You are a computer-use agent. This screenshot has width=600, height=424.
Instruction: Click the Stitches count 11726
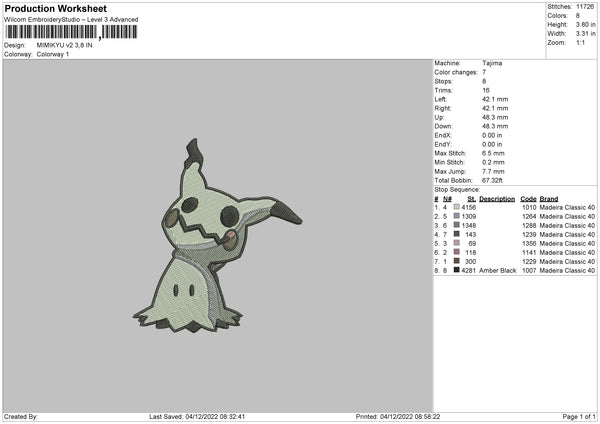click(585, 7)
